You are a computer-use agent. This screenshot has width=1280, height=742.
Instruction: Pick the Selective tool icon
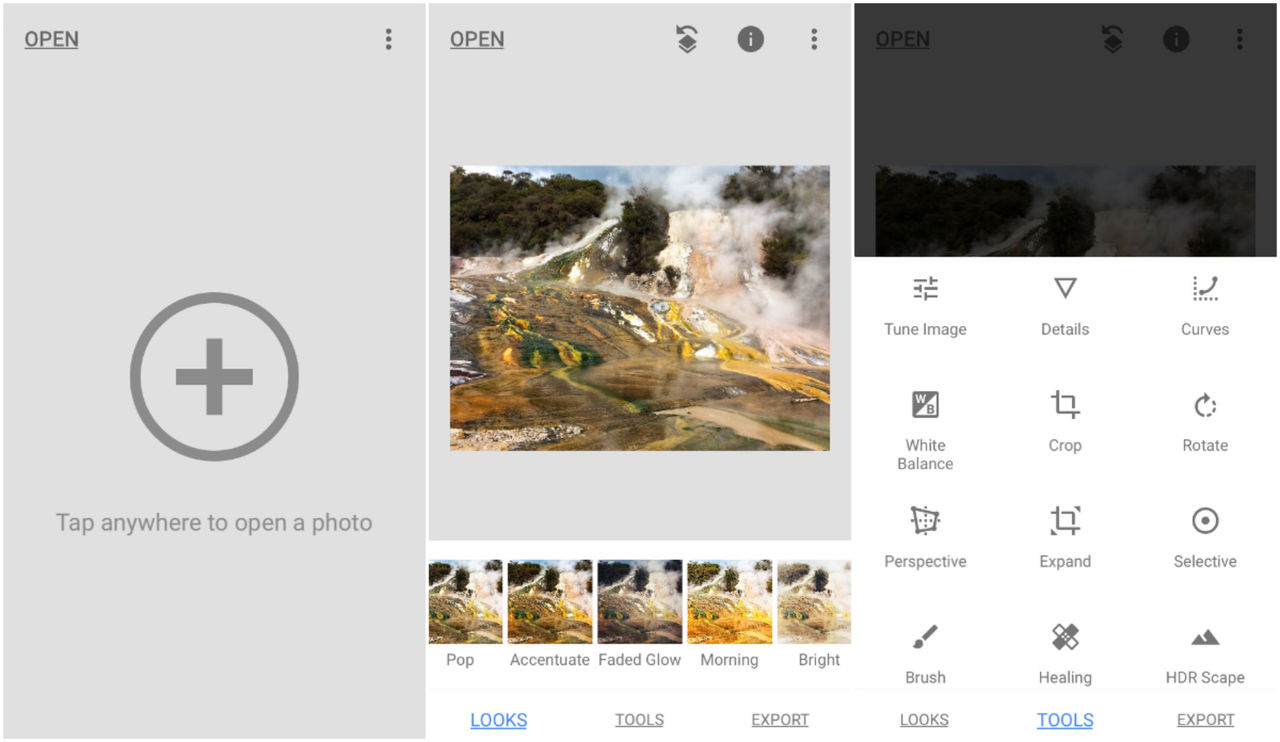point(1205,521)
